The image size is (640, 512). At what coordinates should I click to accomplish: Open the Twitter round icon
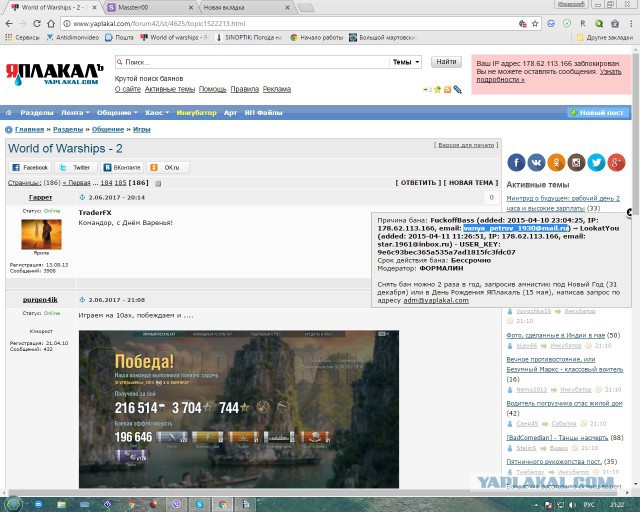(596, 163)
